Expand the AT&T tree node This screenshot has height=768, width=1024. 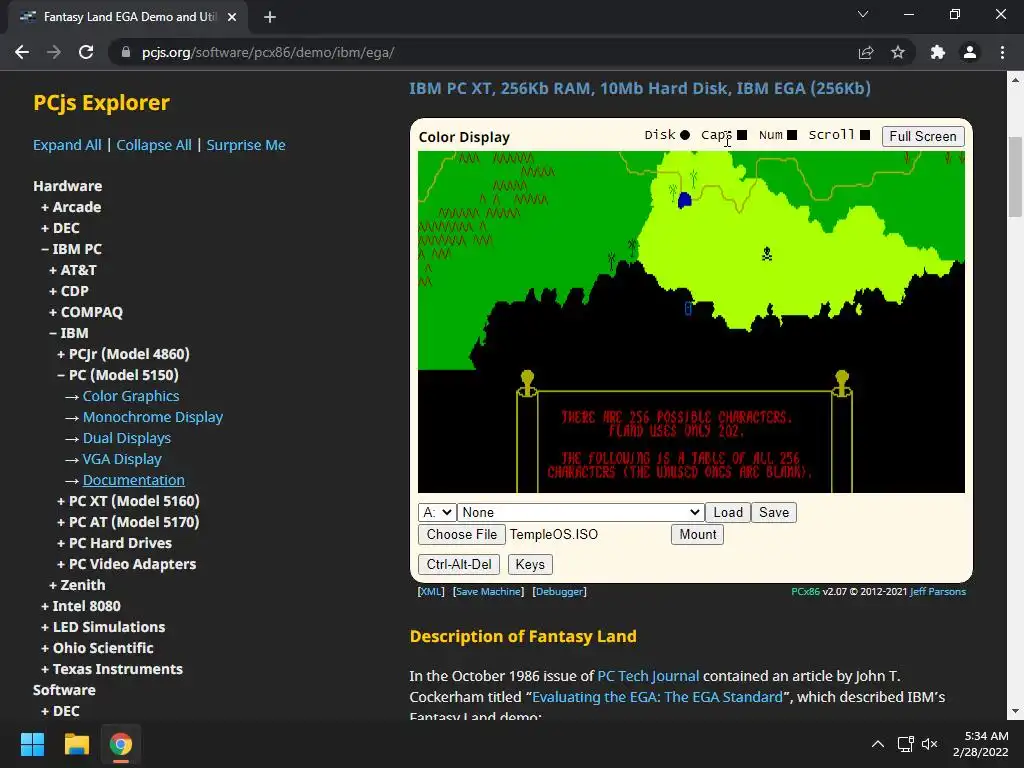pyautogui.click(x=72, y=270)
